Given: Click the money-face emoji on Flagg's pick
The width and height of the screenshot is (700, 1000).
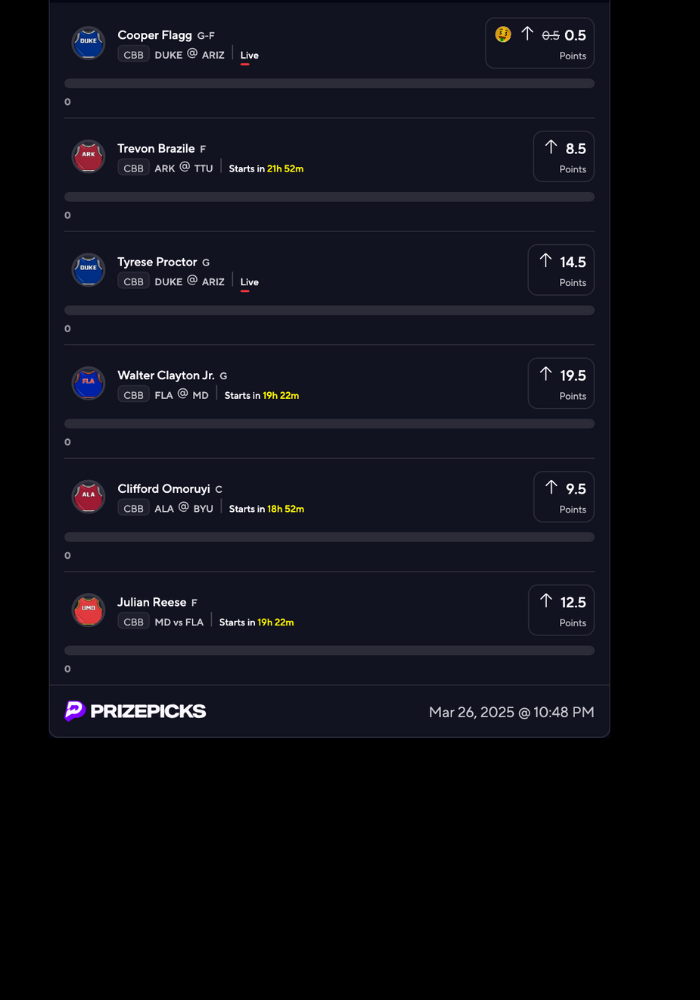Looking at the screenshot, I should 503,34.
